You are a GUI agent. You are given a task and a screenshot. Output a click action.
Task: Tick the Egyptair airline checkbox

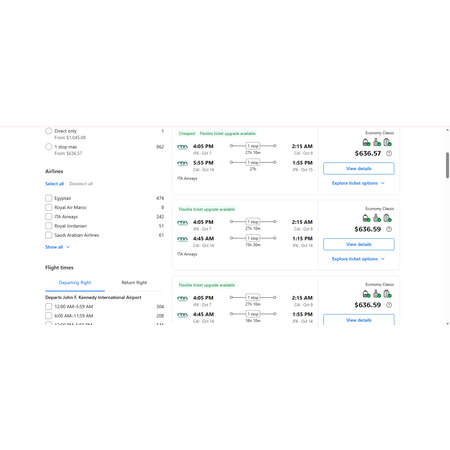coord(49,198)
